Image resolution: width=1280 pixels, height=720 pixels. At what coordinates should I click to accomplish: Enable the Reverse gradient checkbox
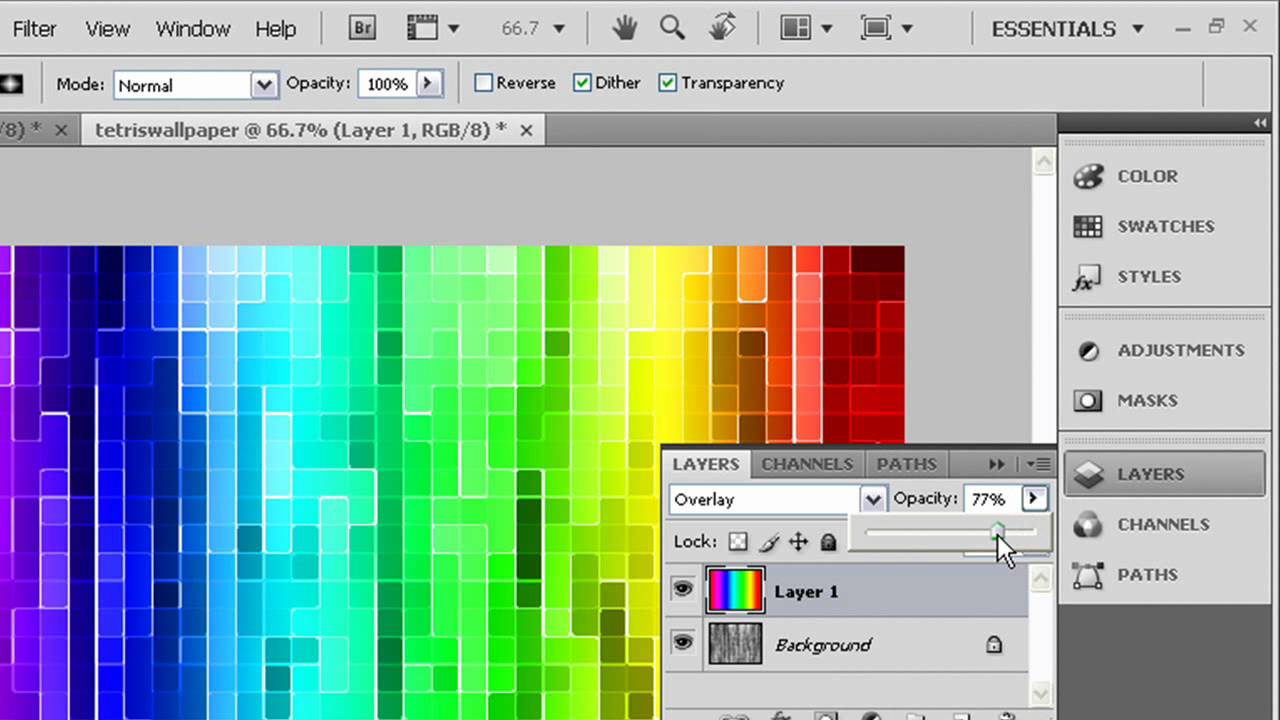(x=484, y=83)
